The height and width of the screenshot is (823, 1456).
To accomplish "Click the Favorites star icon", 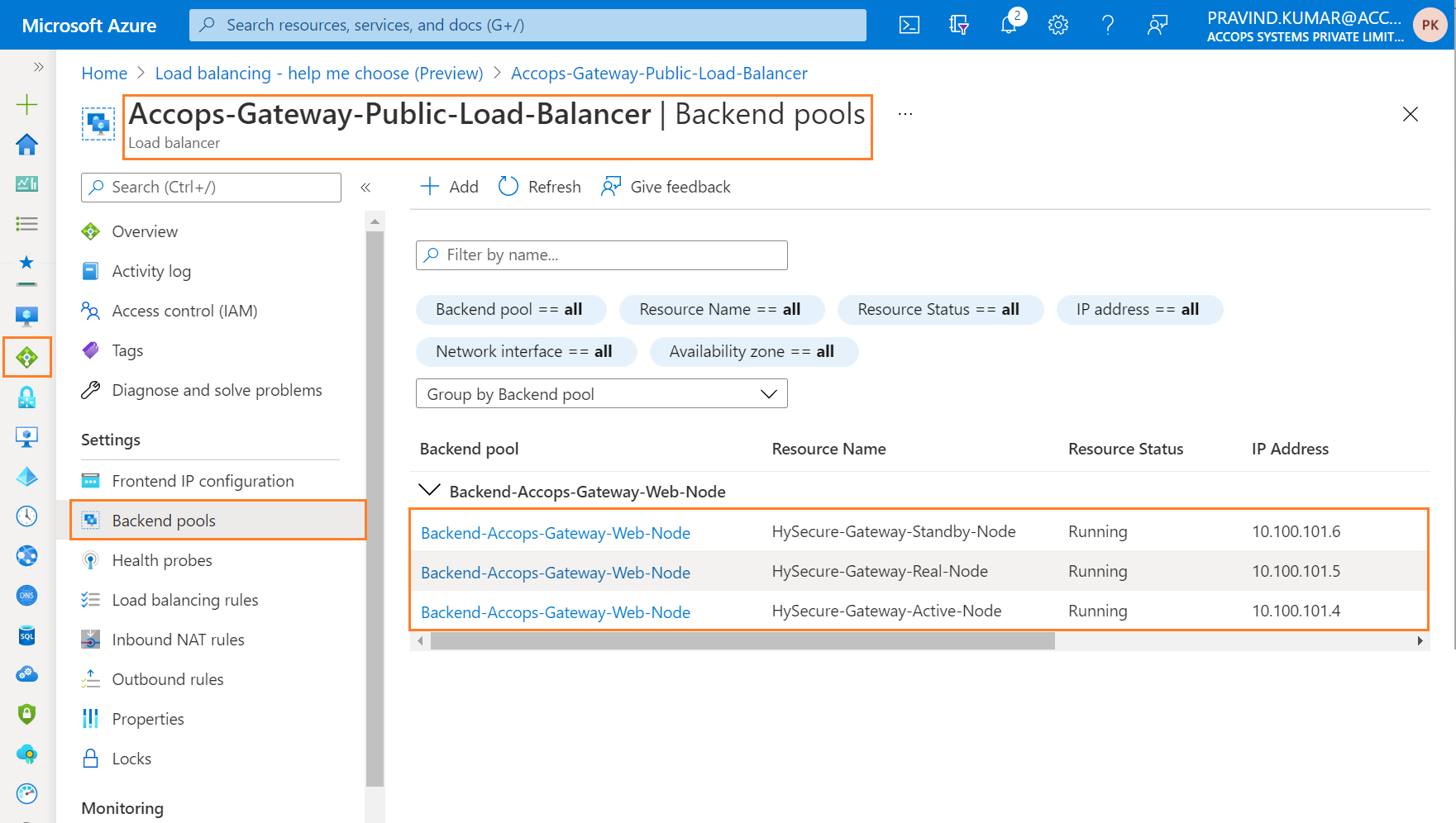I will 27,263.
